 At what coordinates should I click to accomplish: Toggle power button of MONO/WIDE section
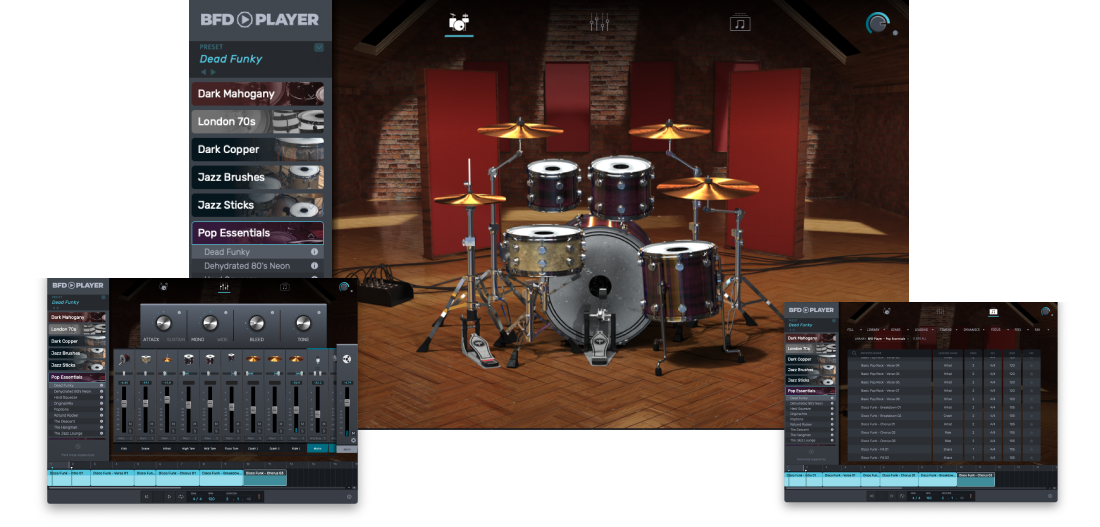click(x=226, y=313)
